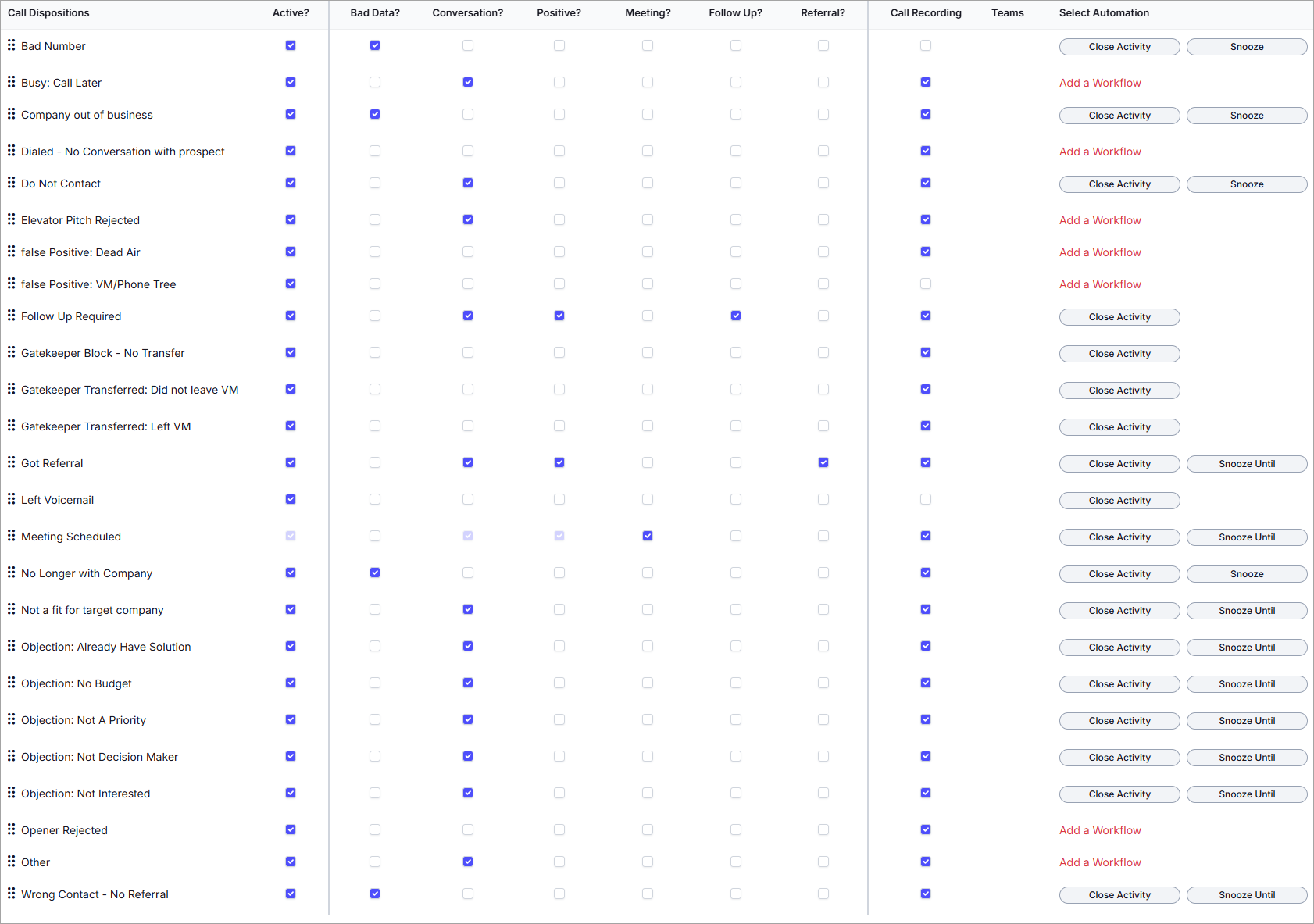1314x924 pixels.
Task: Click drag handle for Objection: Not Decision Maker
Action: (11, 756)
